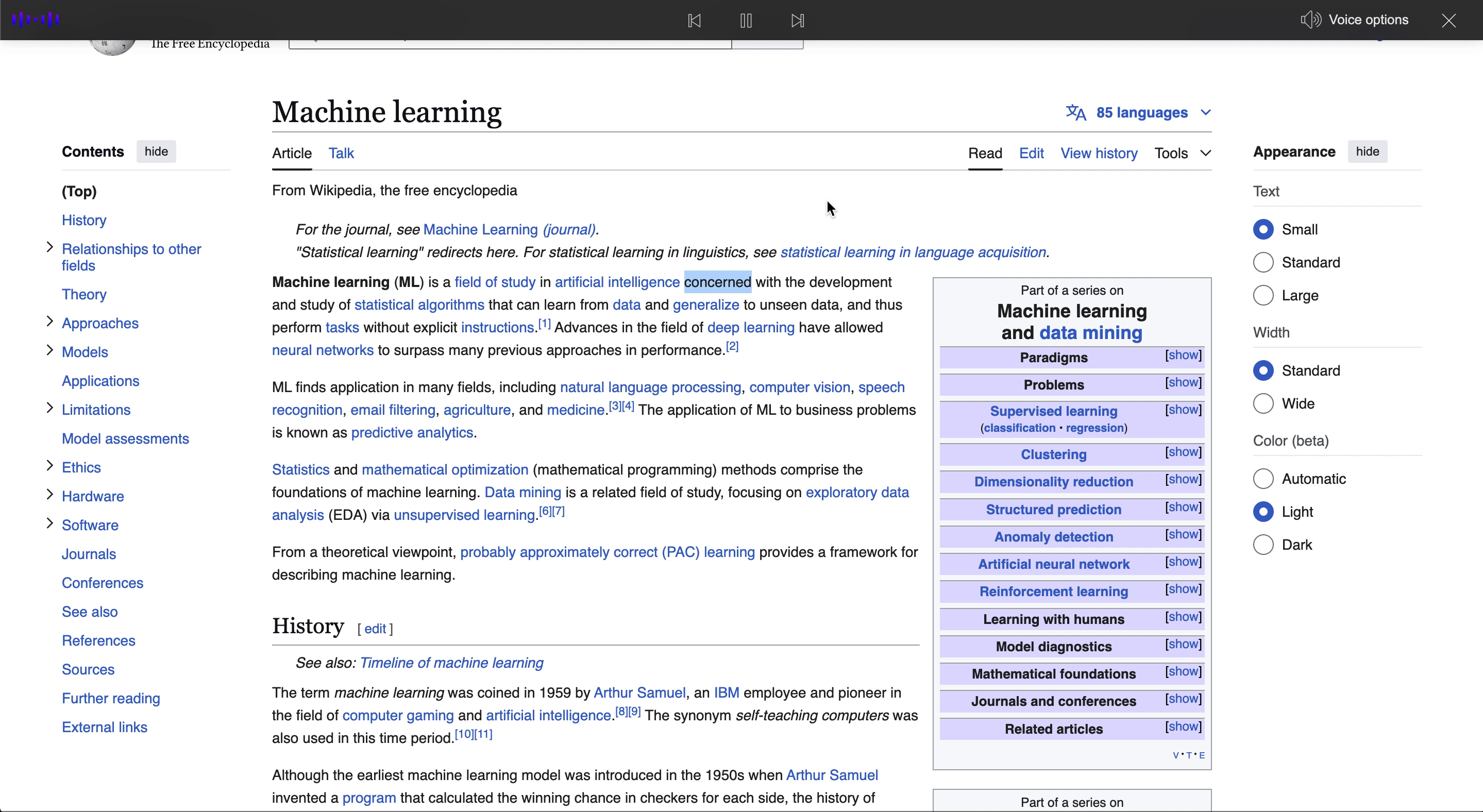Viewport: 1483px width, 812px height.
Task: Click the Wikipedia search input field
Action: (x=510, y=44)
